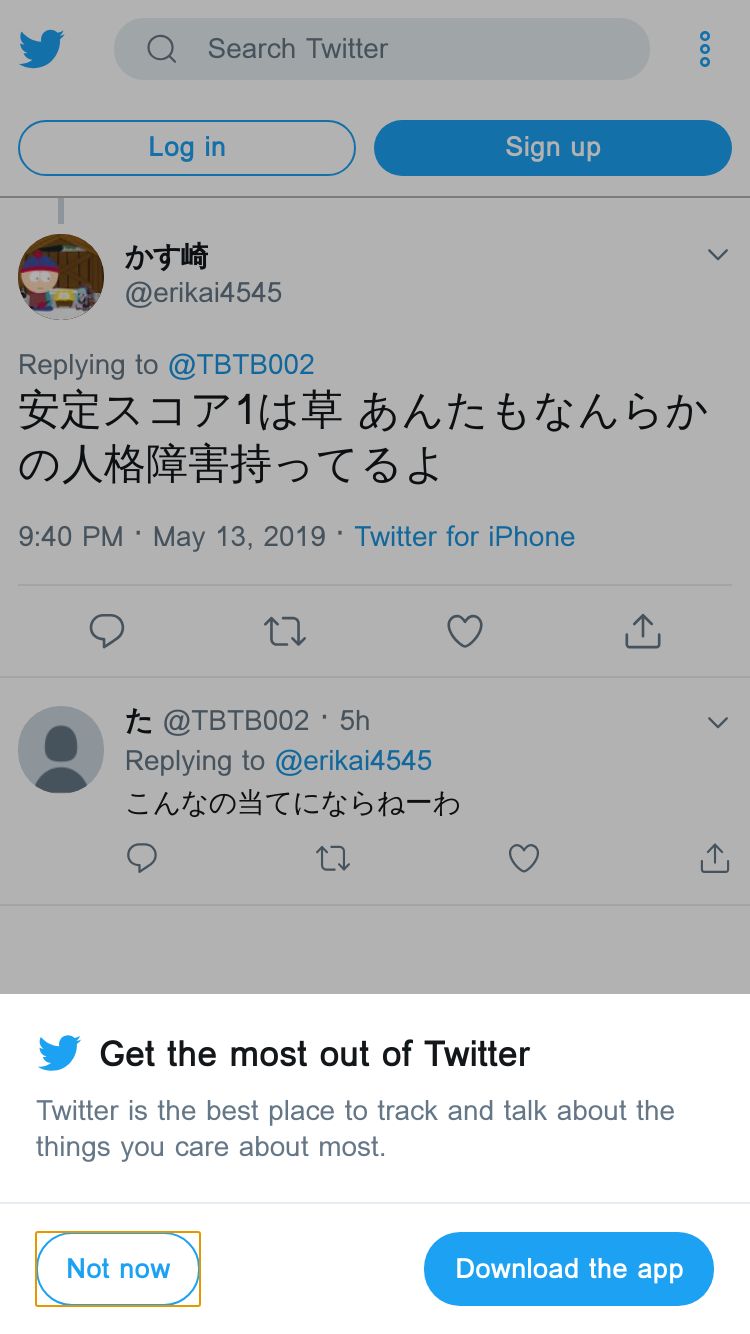The height and width of the screenshot is (1334, 750).
Task: Tap Download the app button
Action: [x=569, y=1268]
